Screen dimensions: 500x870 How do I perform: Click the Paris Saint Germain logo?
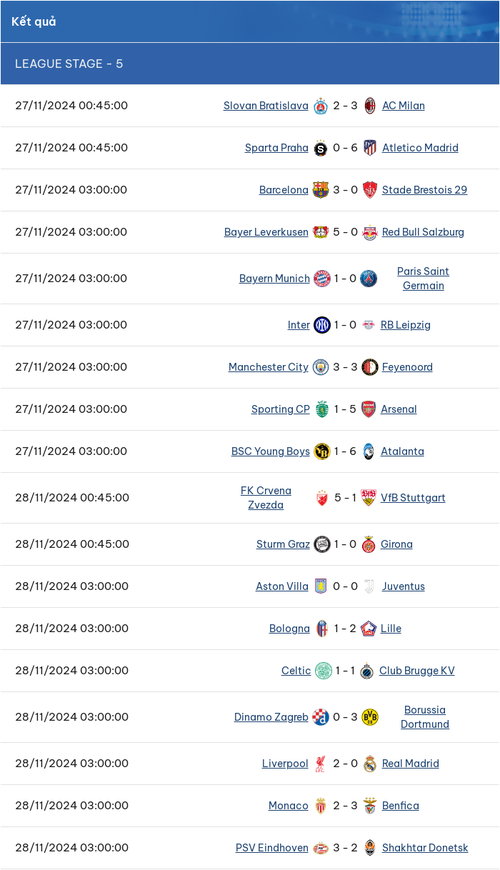click(368, 279)
